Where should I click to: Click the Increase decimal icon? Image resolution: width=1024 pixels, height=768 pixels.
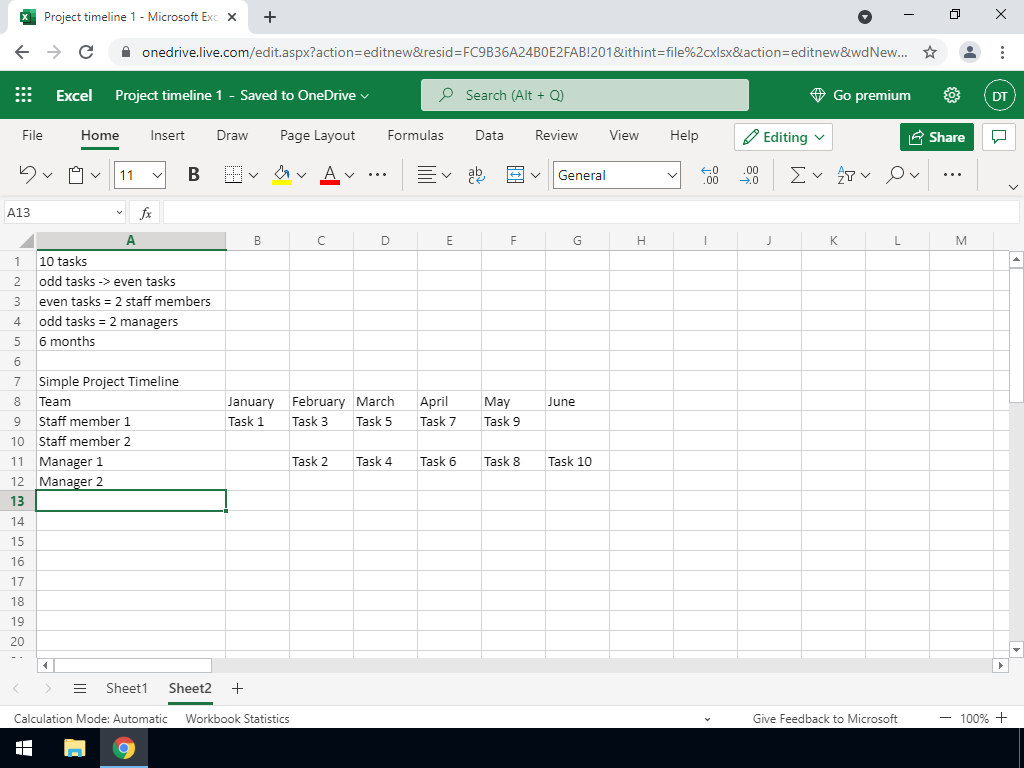click(x=710, y=175)
